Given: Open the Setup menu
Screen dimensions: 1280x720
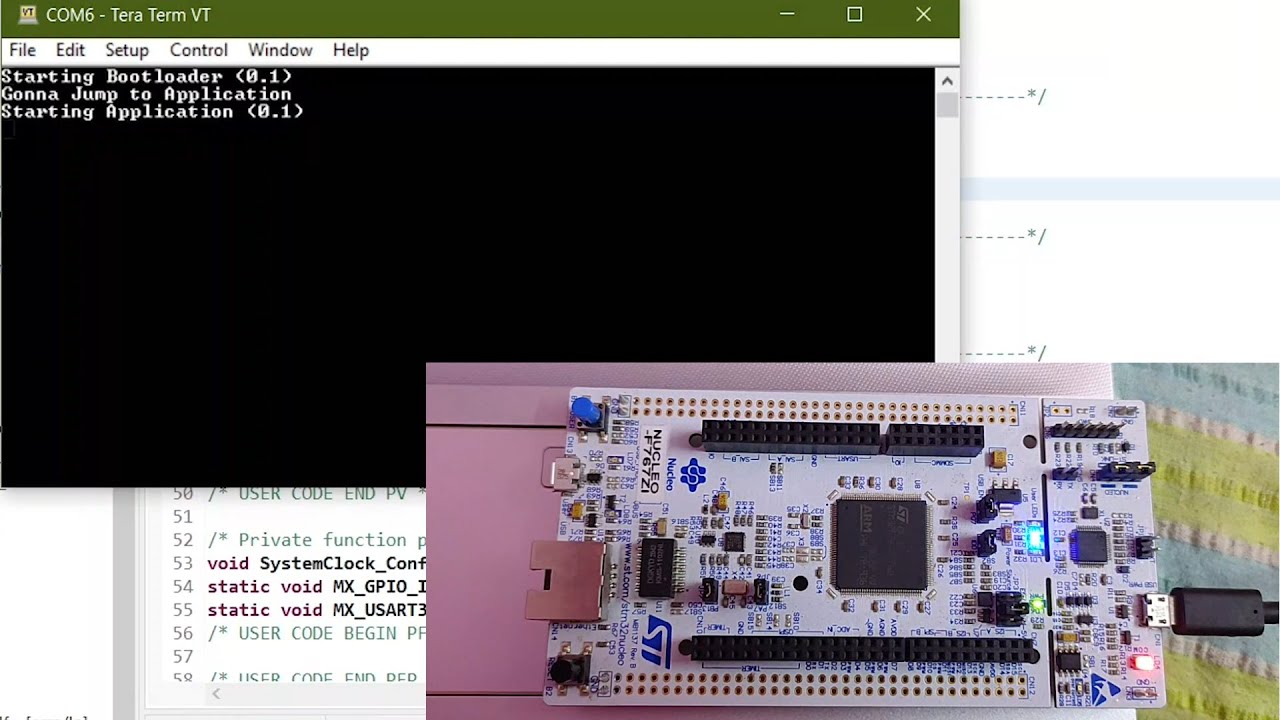Looking at the screenshot, I should coord(127,50).
